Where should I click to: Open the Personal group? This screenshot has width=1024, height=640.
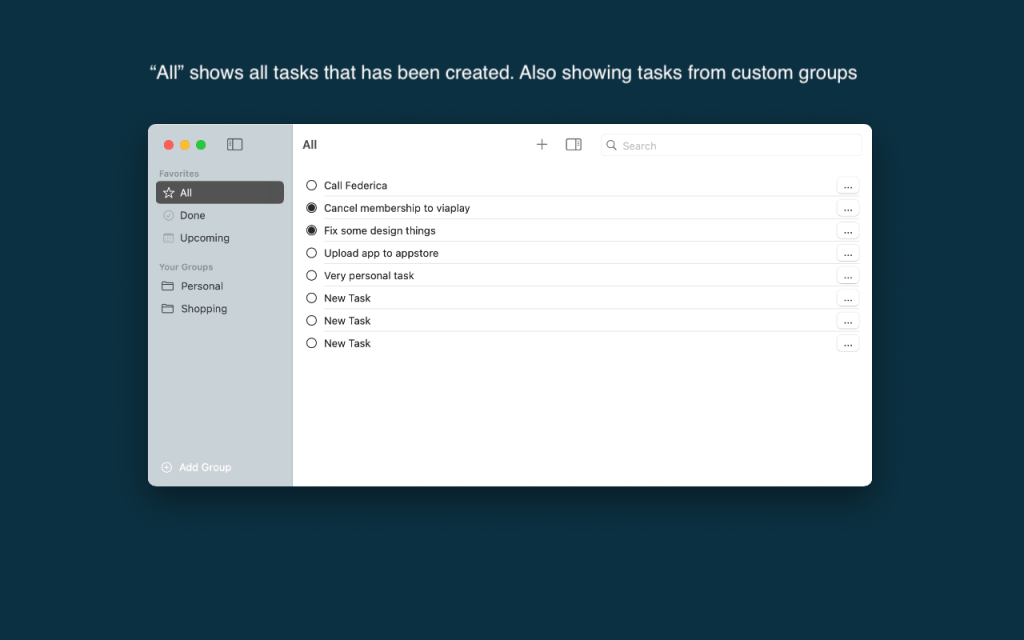click(x=201, y=286)
